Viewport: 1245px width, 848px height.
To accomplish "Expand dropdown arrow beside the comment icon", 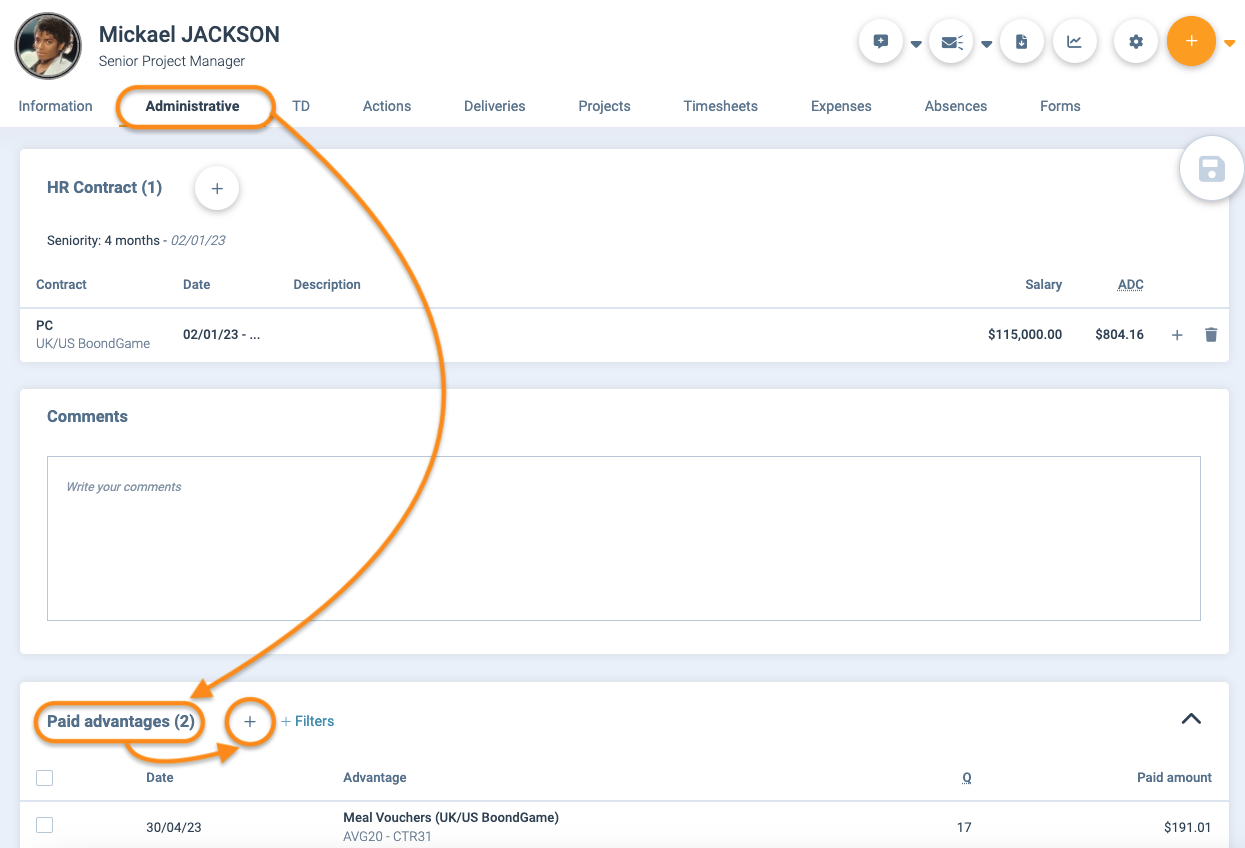I will pyautogui.click(x=916, y=44).
